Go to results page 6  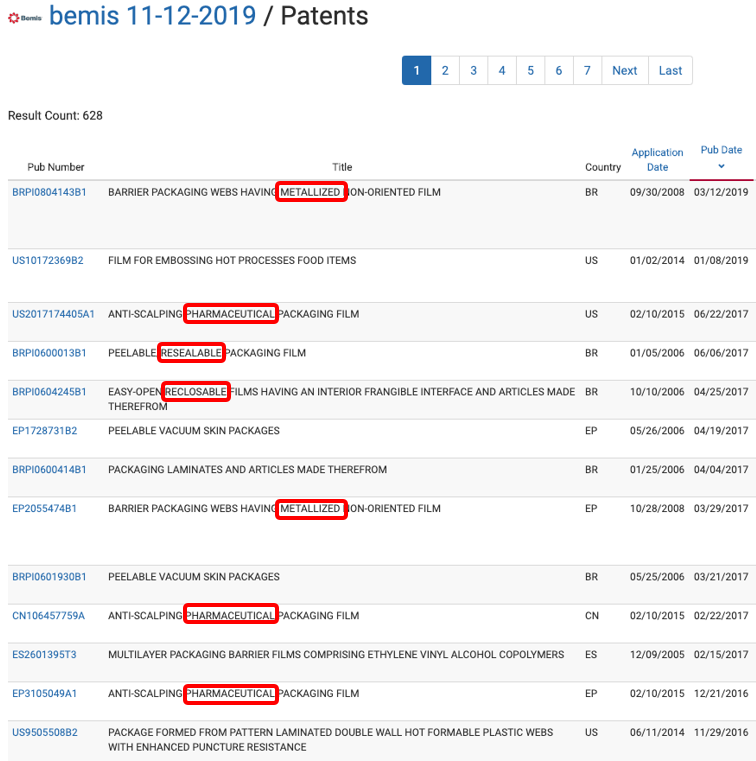[x=559, y=71]
